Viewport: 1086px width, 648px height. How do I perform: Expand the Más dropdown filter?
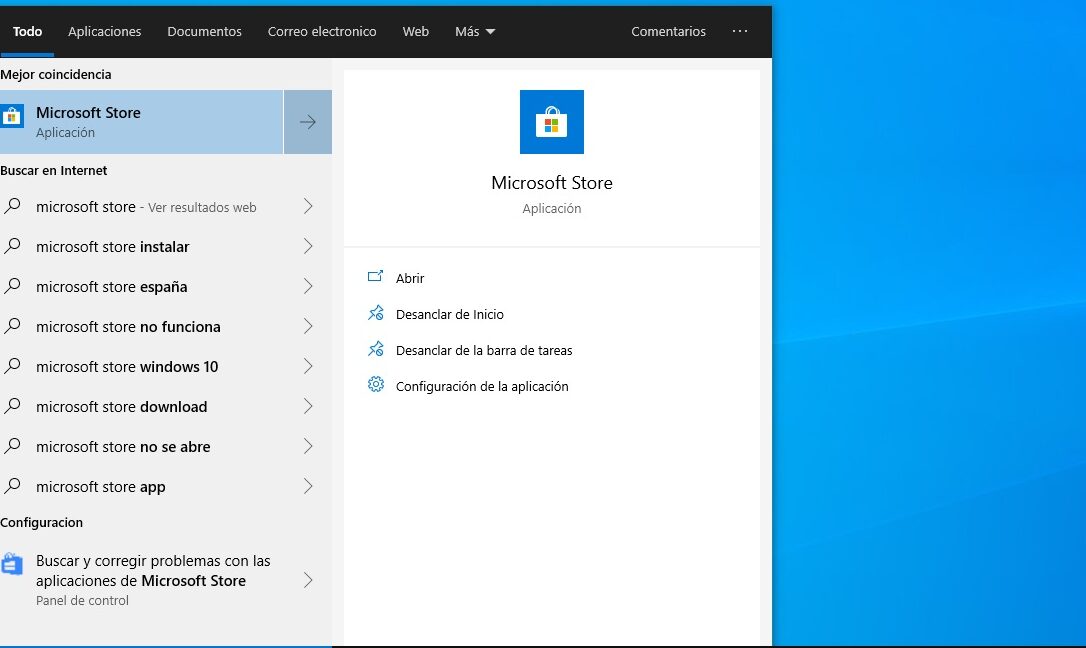[x=475, y=31]
